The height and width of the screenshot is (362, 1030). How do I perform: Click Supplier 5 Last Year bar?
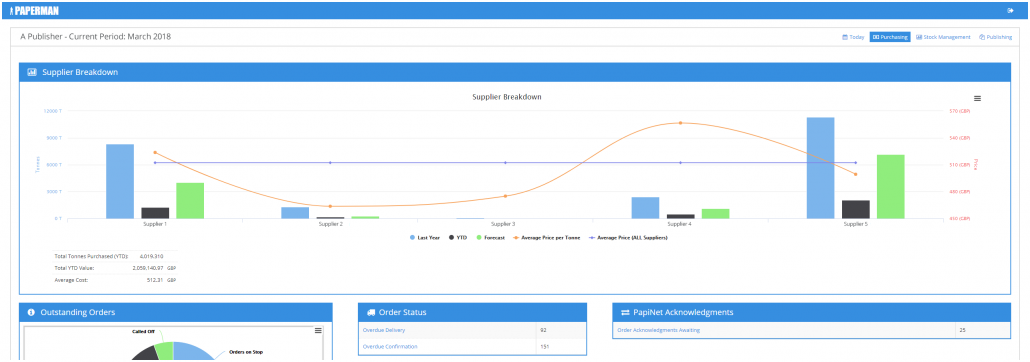click(x=820, y=168)
